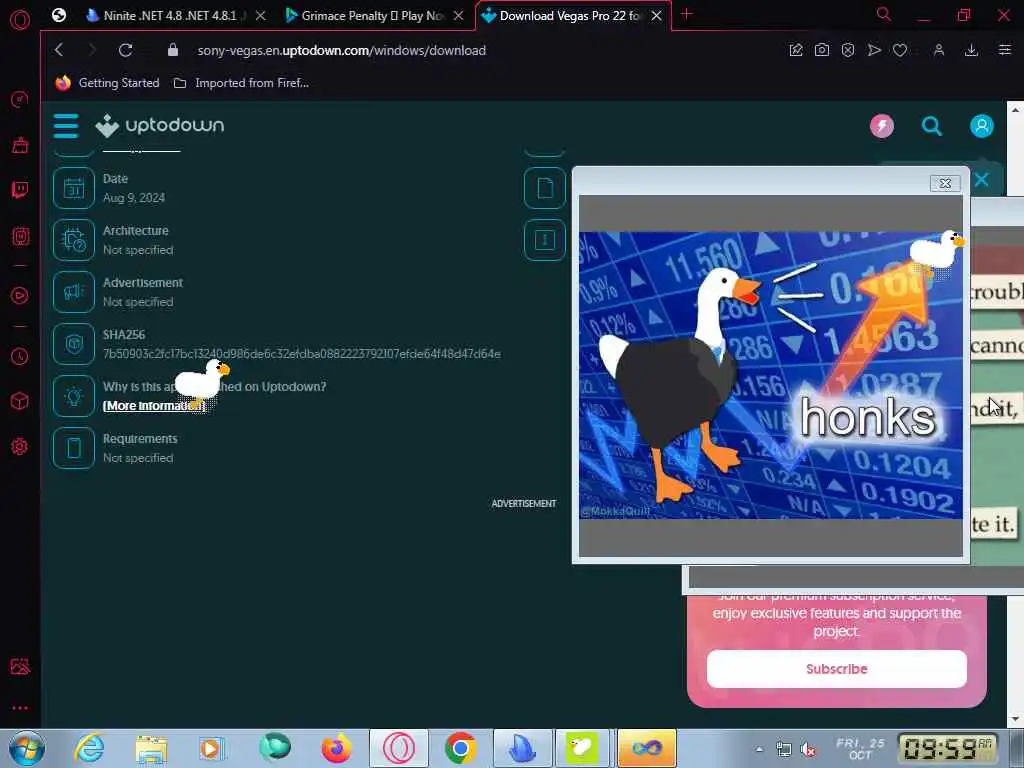
Task: Reload the current page
Action: click(125, 50)
